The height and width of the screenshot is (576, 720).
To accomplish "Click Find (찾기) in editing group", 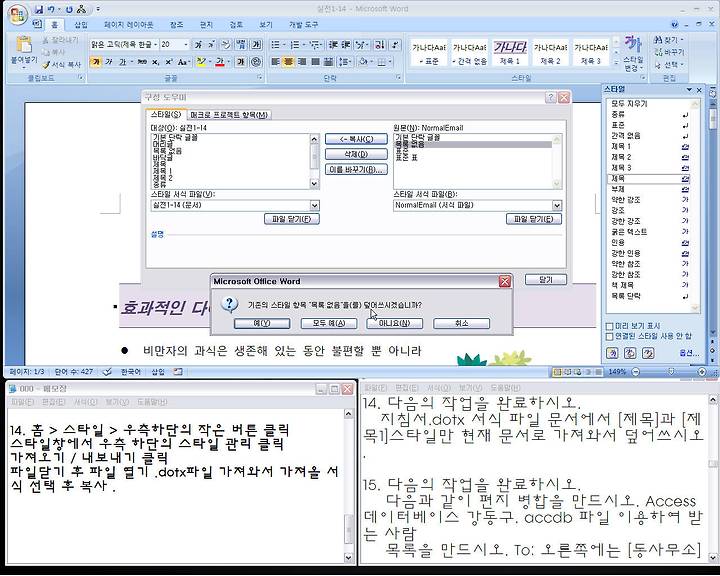I will (x=669, y=40).
